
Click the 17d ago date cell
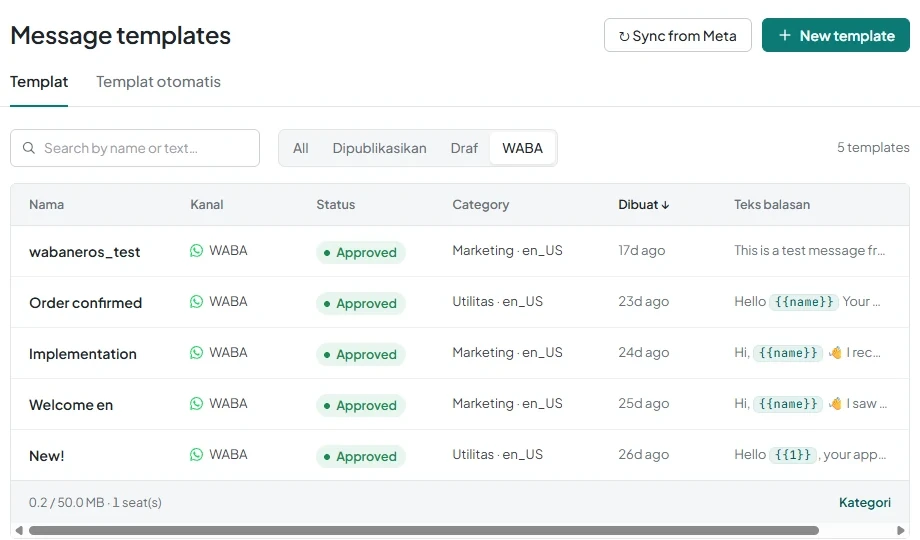[641, 251]
